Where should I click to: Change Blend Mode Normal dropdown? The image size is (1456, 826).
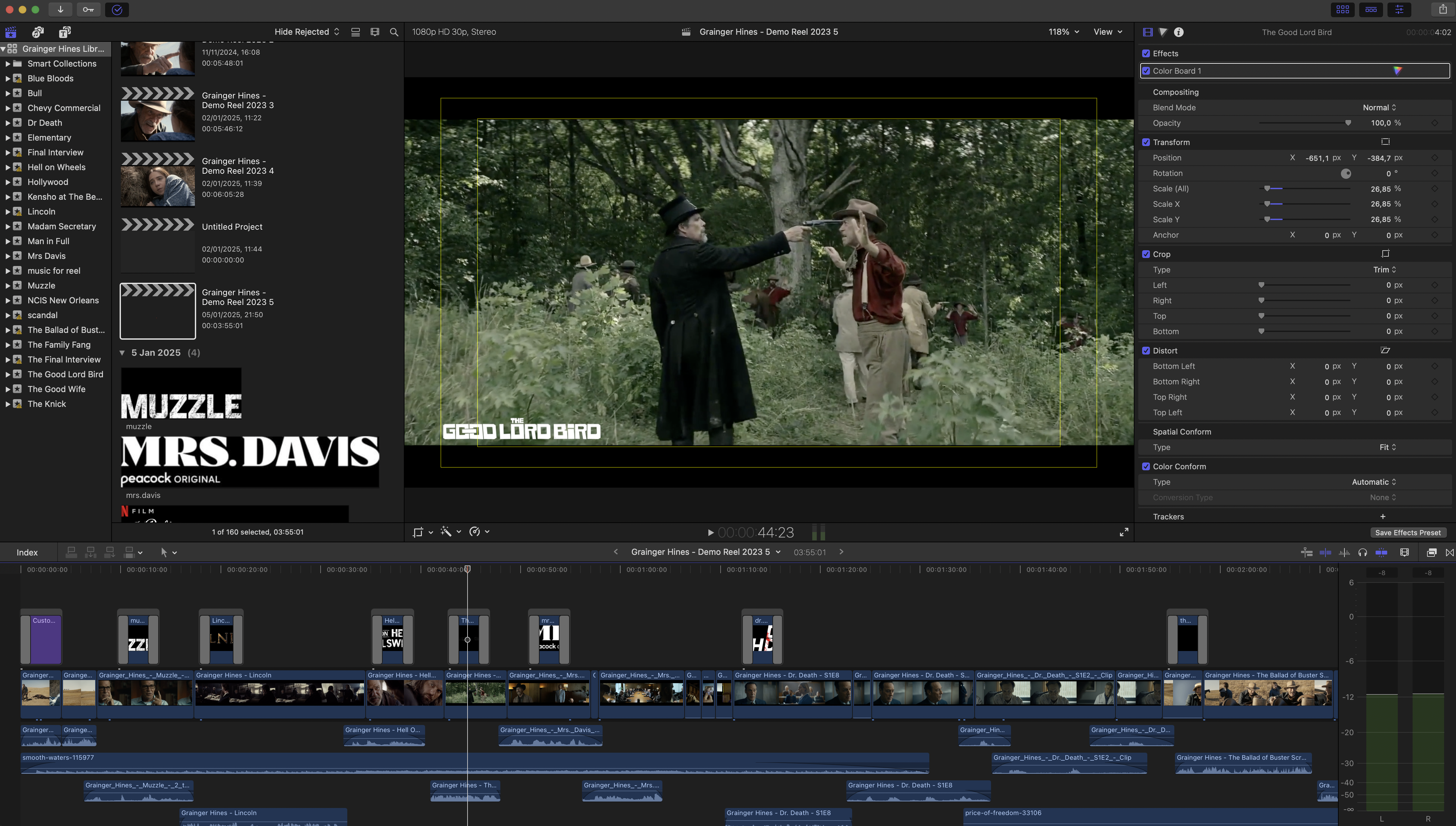1379,108
